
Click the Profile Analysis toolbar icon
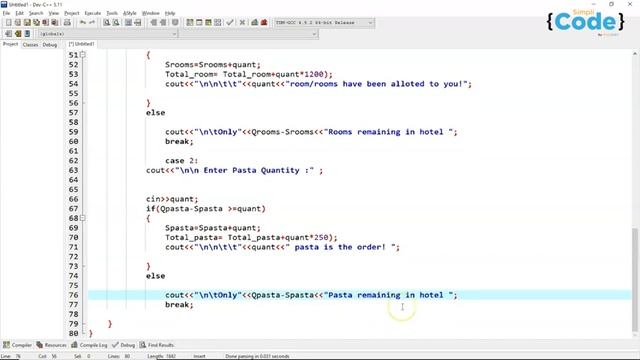click(255, 22)
